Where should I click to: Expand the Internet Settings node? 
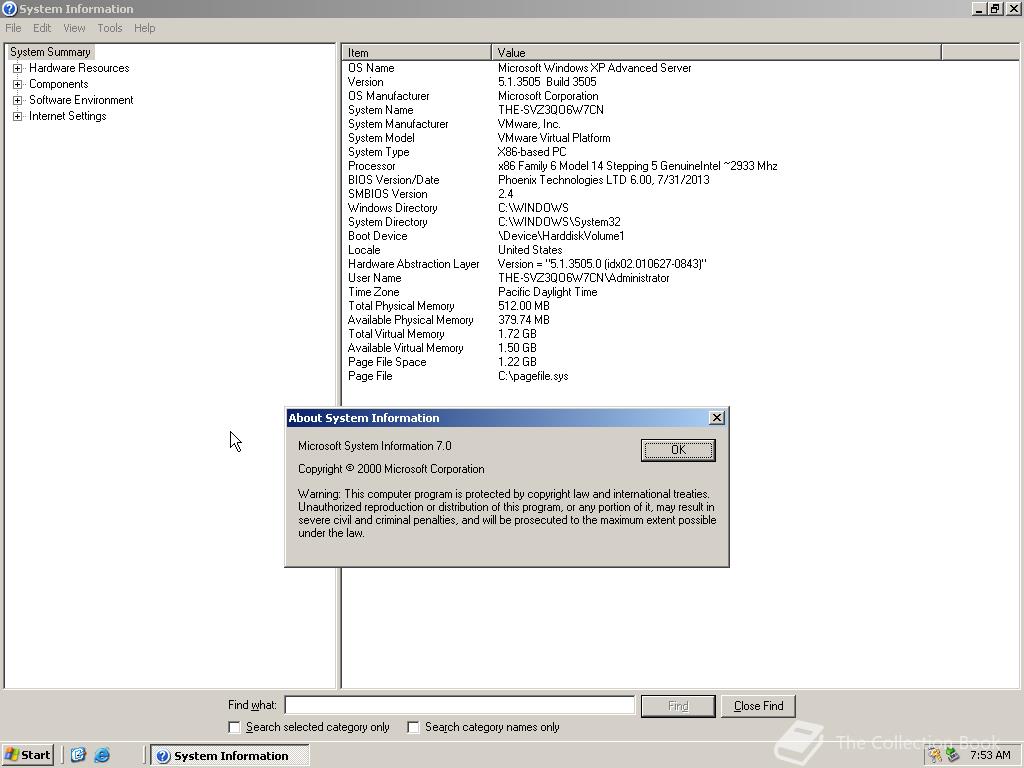18,116
